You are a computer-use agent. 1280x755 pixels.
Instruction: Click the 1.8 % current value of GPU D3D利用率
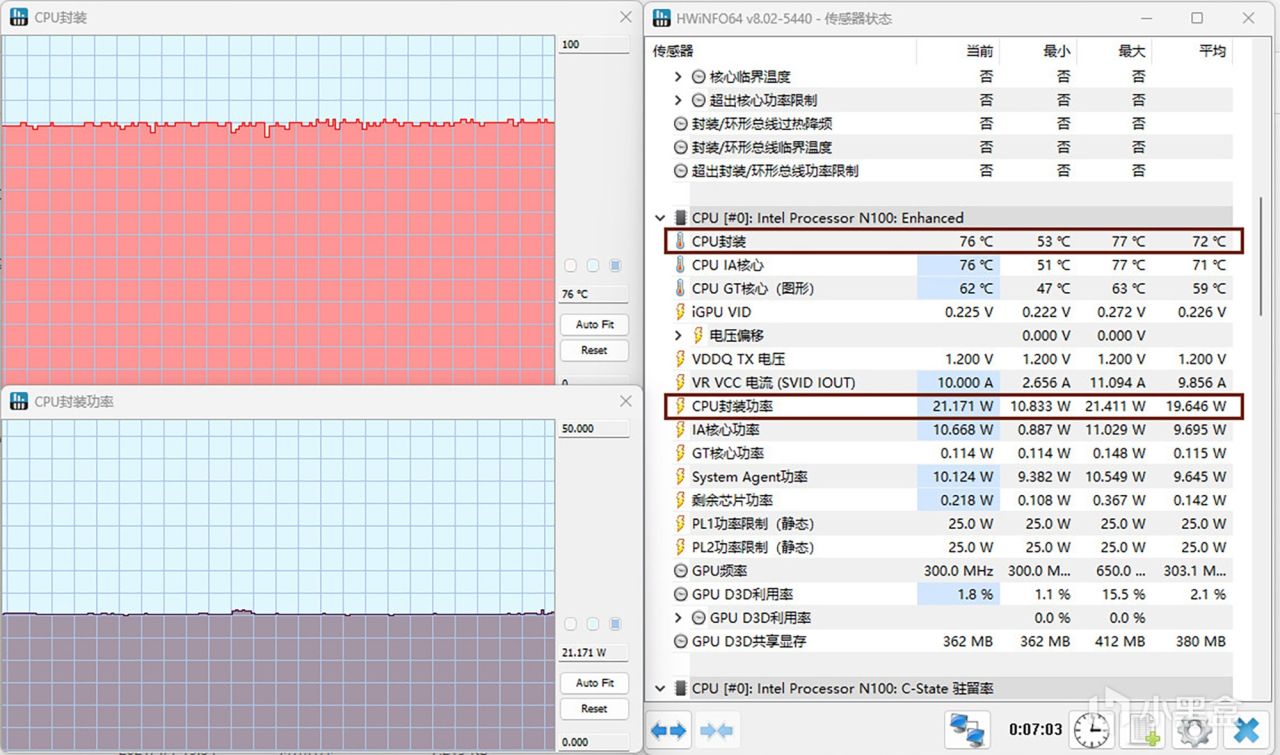(976, 594)
